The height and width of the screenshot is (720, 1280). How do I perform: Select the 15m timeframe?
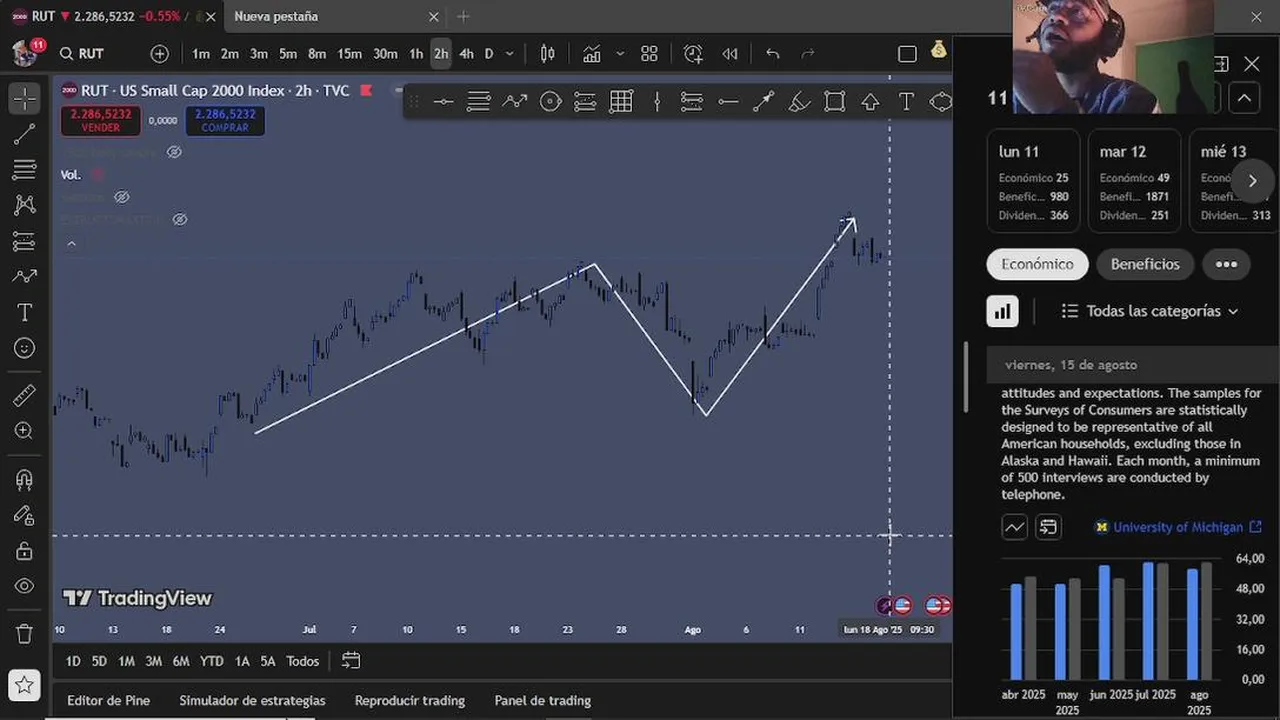click(x=349, y=54)
